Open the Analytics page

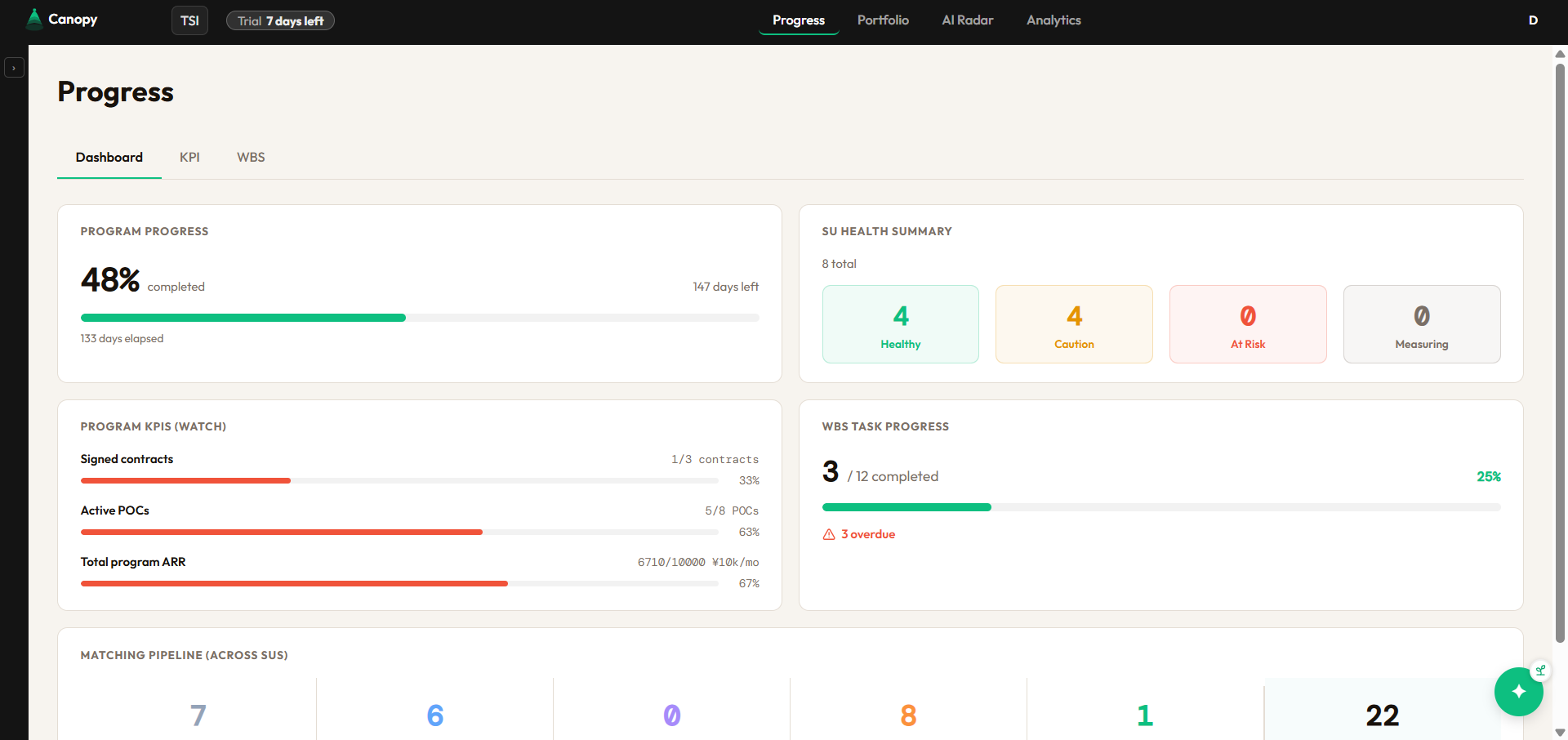point(1053,20)
